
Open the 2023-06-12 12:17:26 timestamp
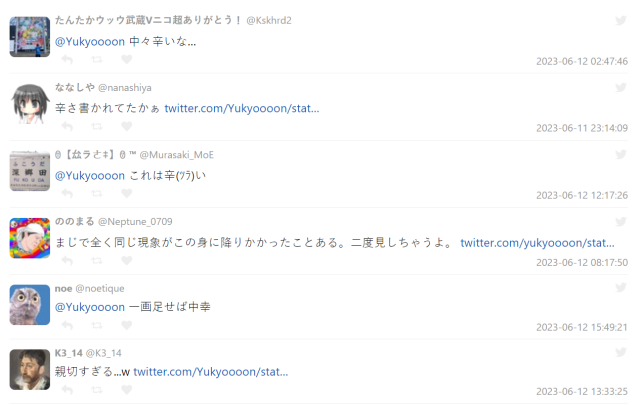point(582,196)
